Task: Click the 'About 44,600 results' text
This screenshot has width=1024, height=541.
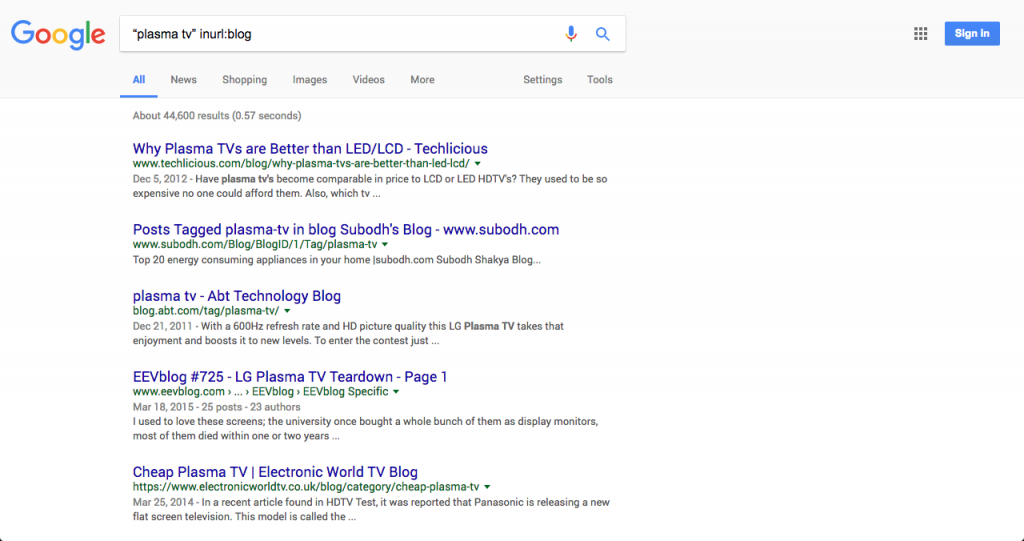Action: 217,116
